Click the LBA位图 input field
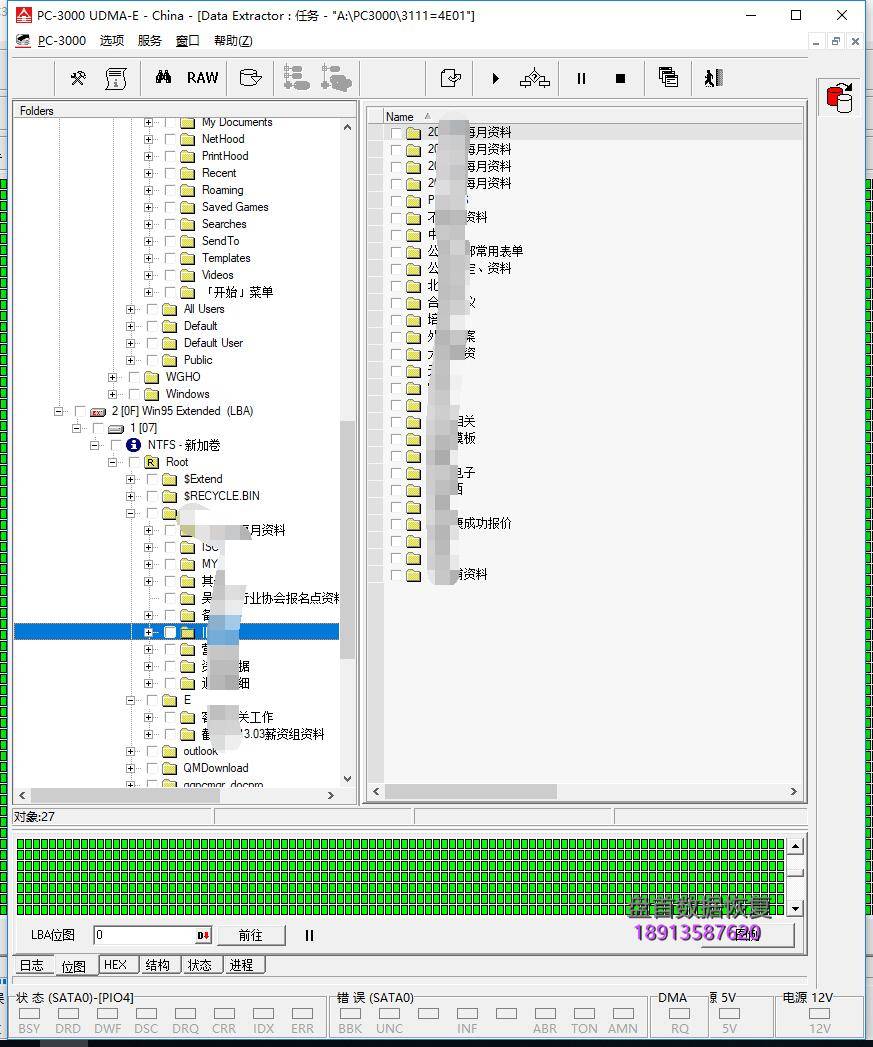This screenshot has height=1047, width=873. (145, 935)
